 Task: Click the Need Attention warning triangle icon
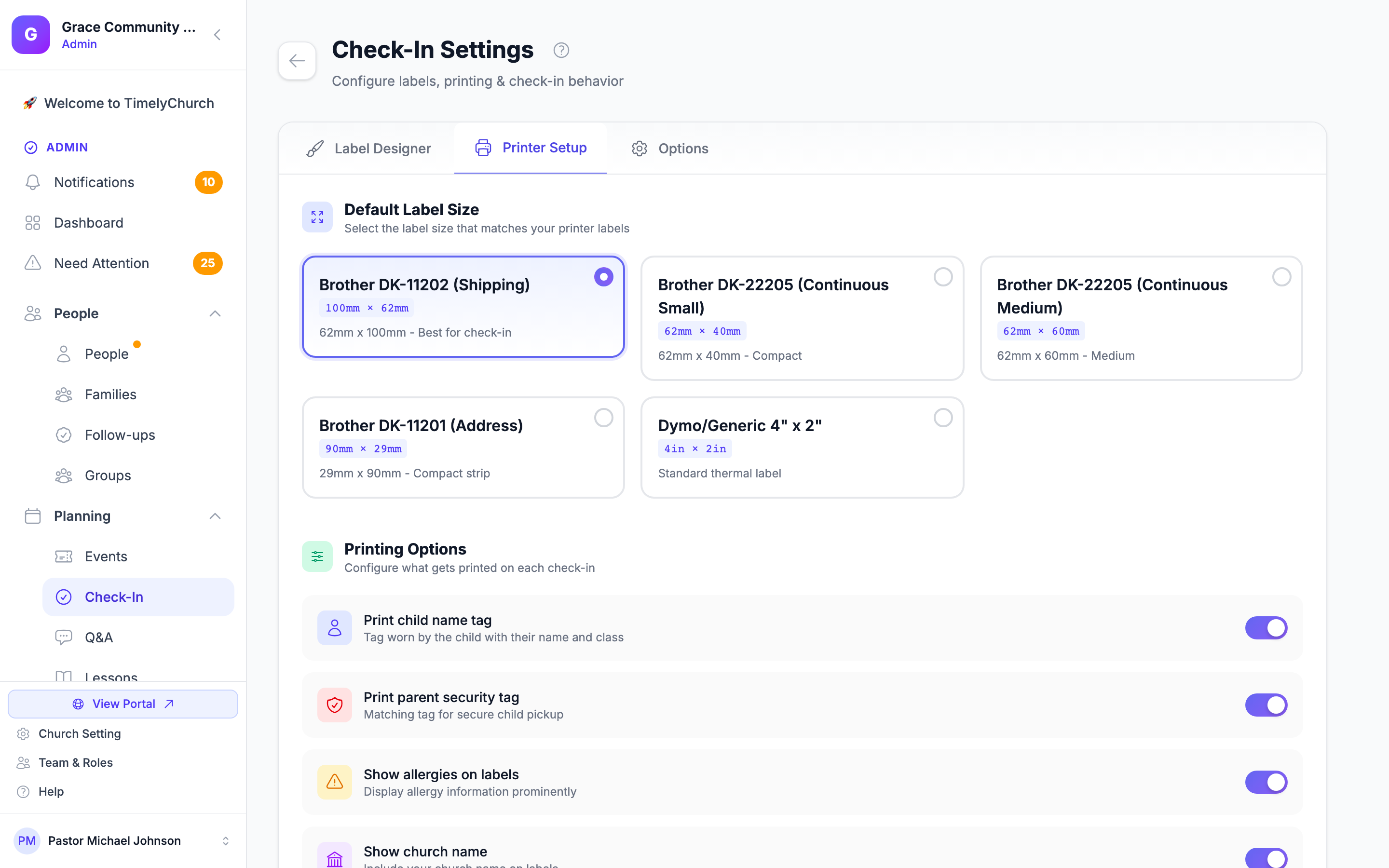pos(33,263)
